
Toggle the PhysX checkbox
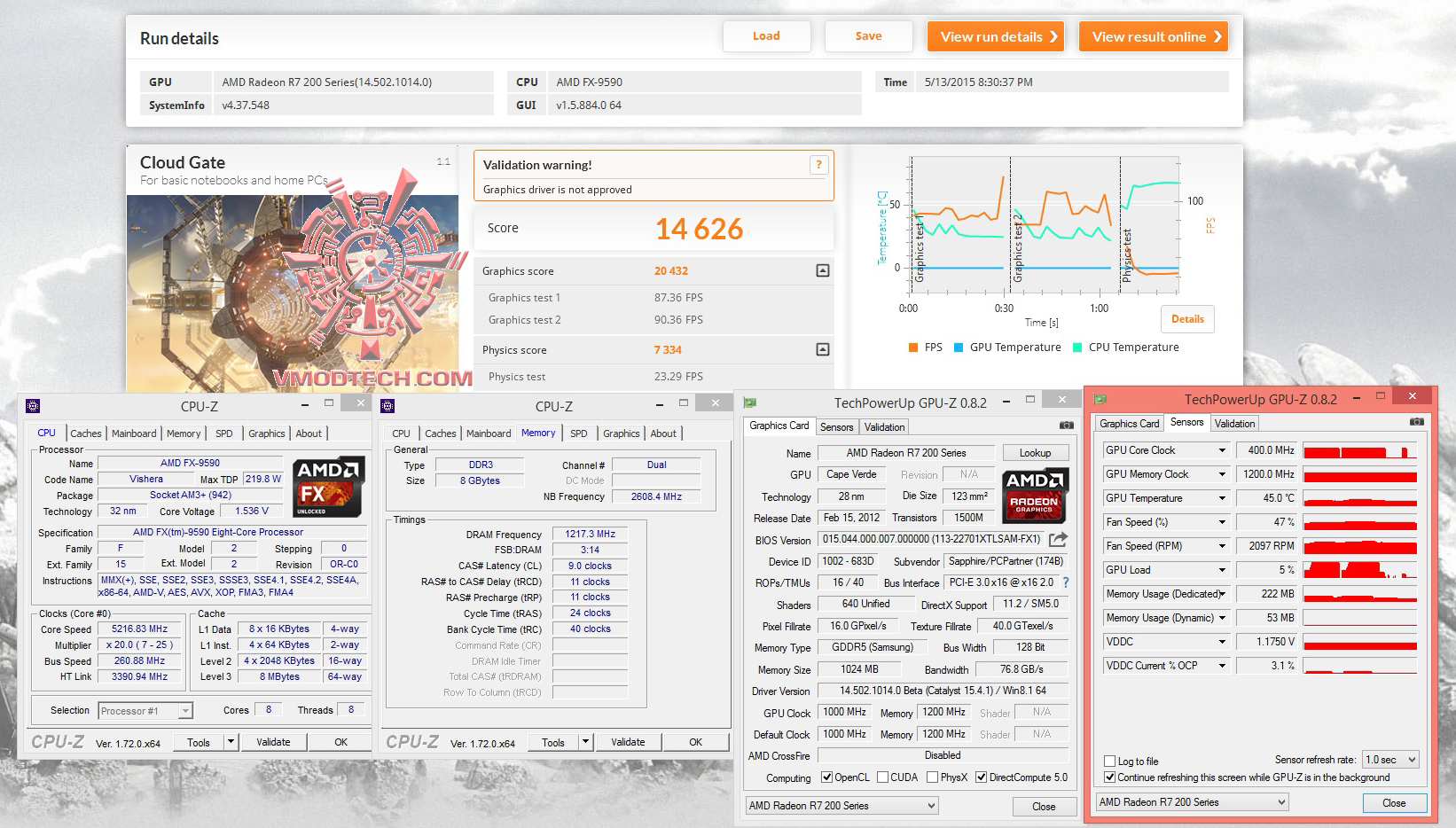click(932, 777)
